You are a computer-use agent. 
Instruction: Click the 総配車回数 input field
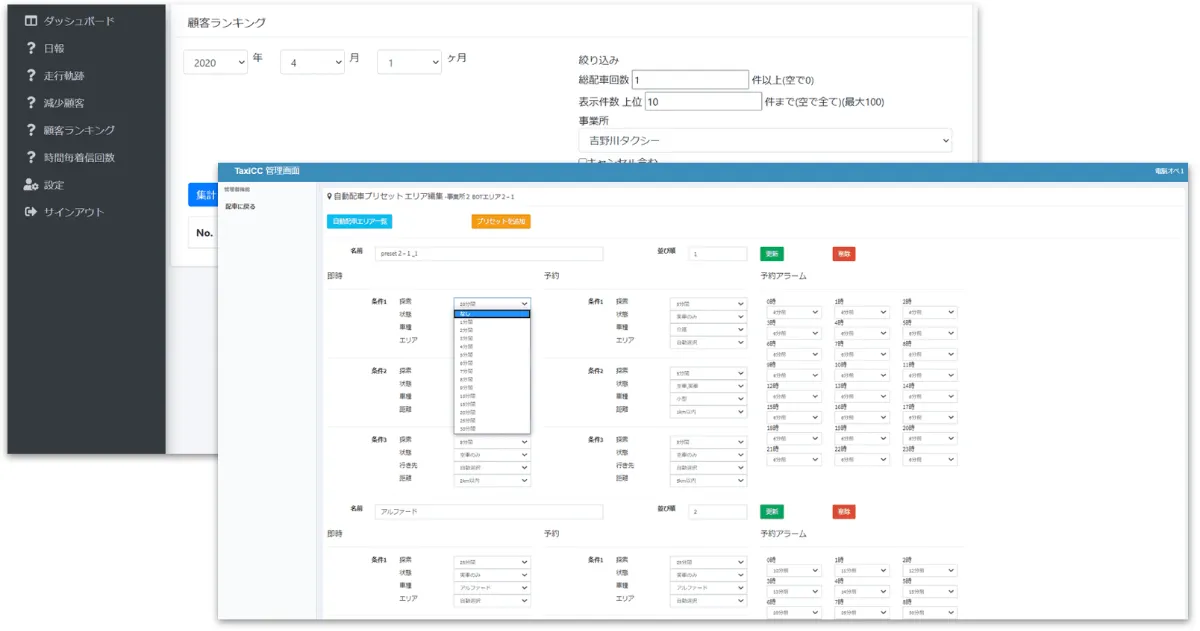(x=690, y=80)
